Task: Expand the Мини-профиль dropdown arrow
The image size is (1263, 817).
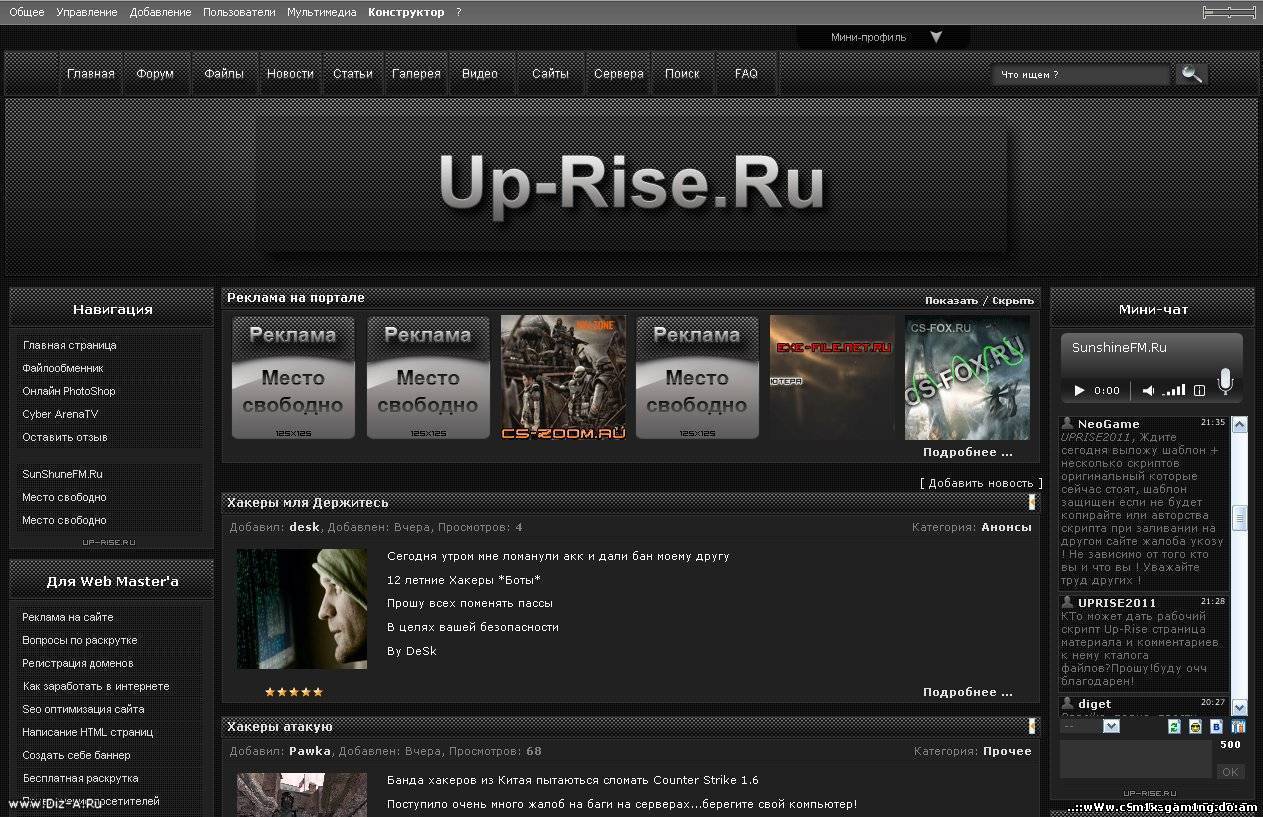Action: click(936, 37)
